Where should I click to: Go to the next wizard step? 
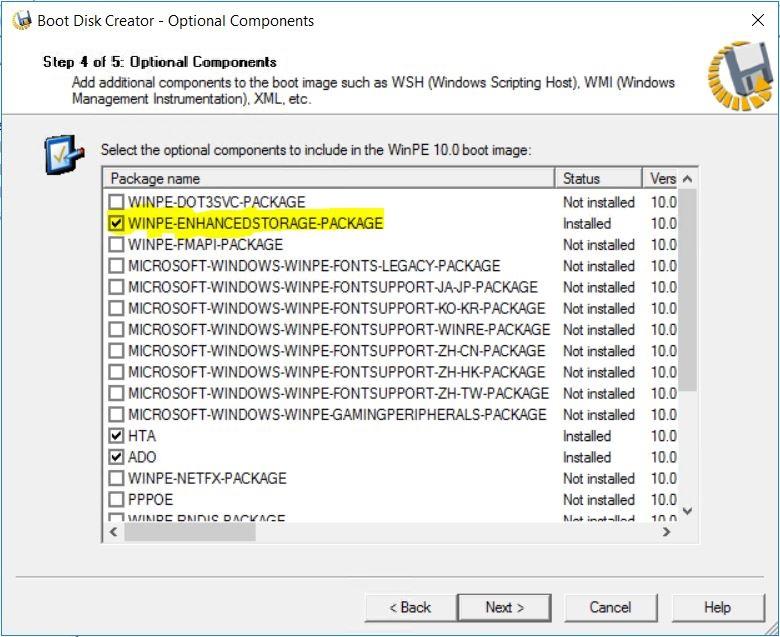coord(504,607)
